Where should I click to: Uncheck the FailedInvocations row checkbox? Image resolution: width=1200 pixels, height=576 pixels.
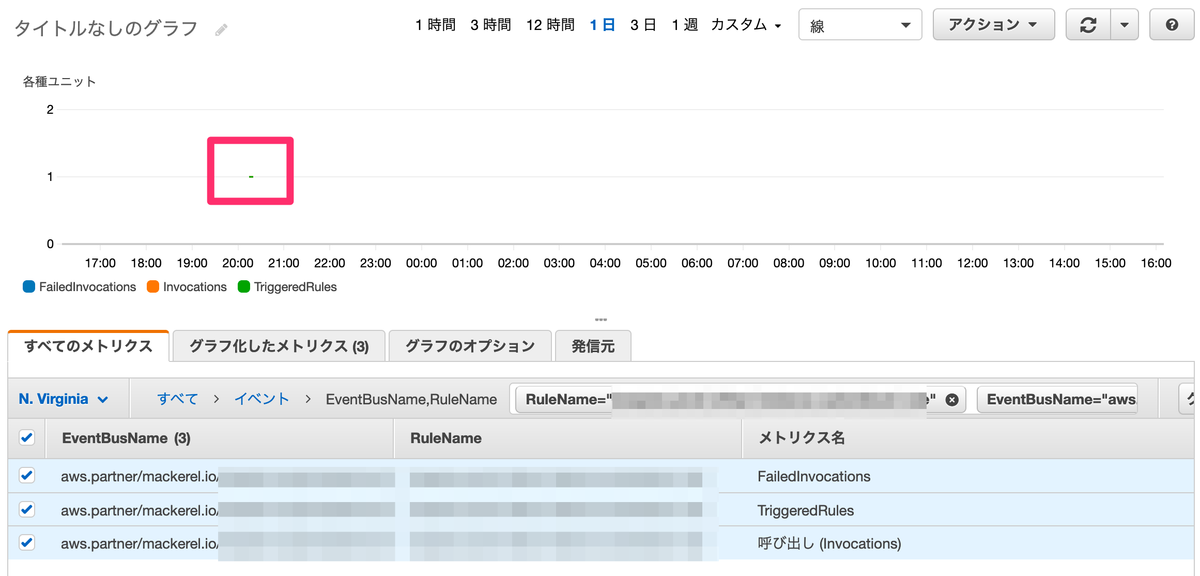pos(26,476)
